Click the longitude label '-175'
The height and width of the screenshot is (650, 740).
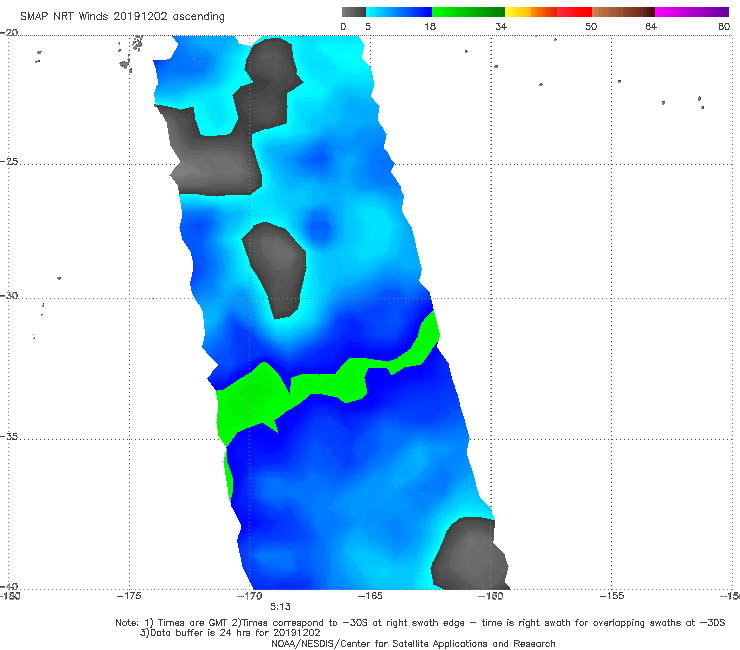coord(129,596)
